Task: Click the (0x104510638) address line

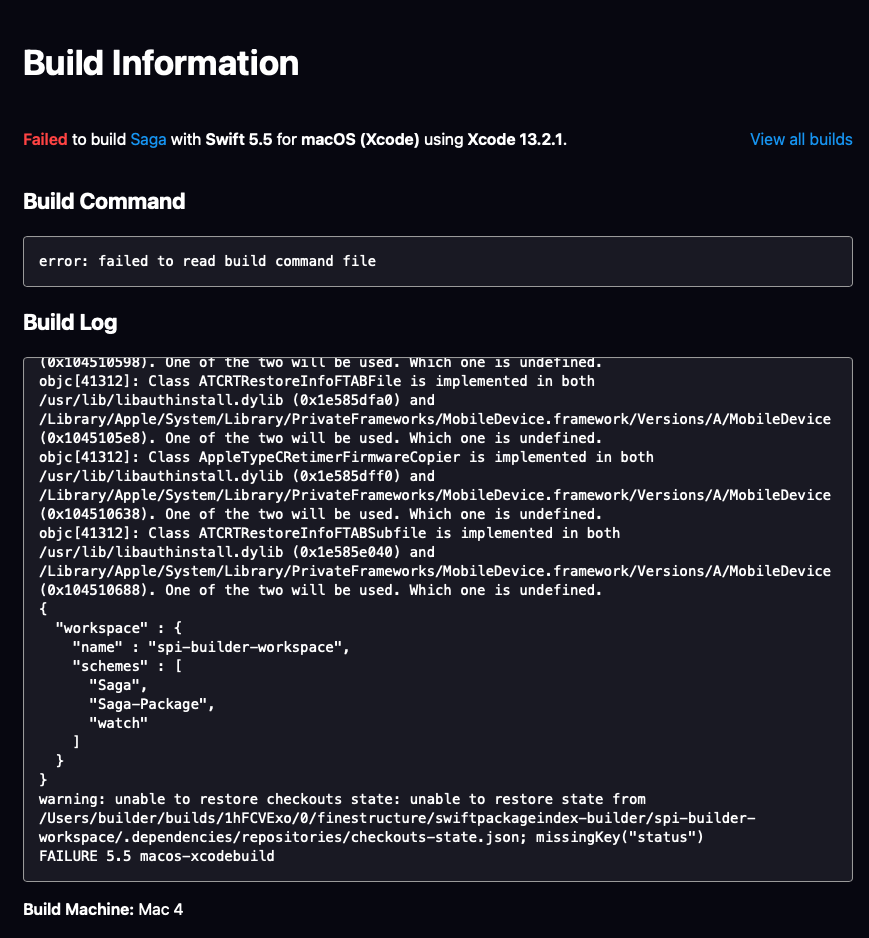Action: pos(321,514)
